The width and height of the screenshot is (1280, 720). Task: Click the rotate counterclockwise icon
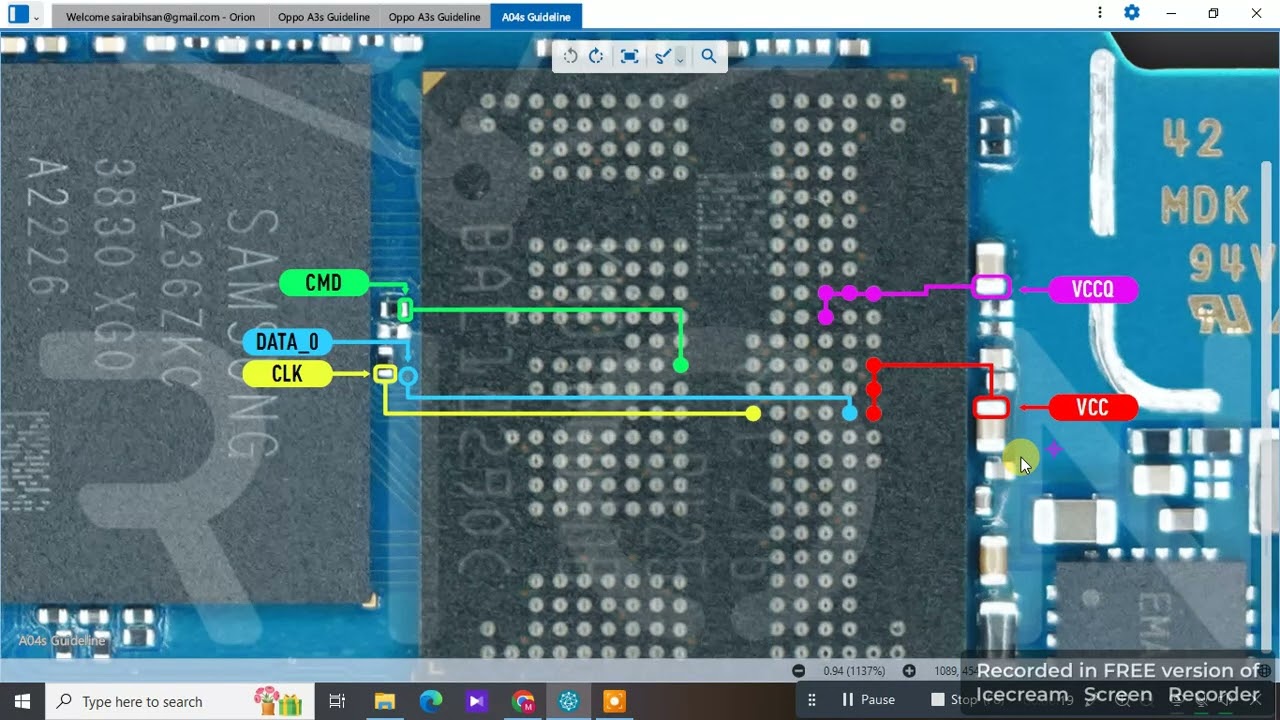click(570, 56)
